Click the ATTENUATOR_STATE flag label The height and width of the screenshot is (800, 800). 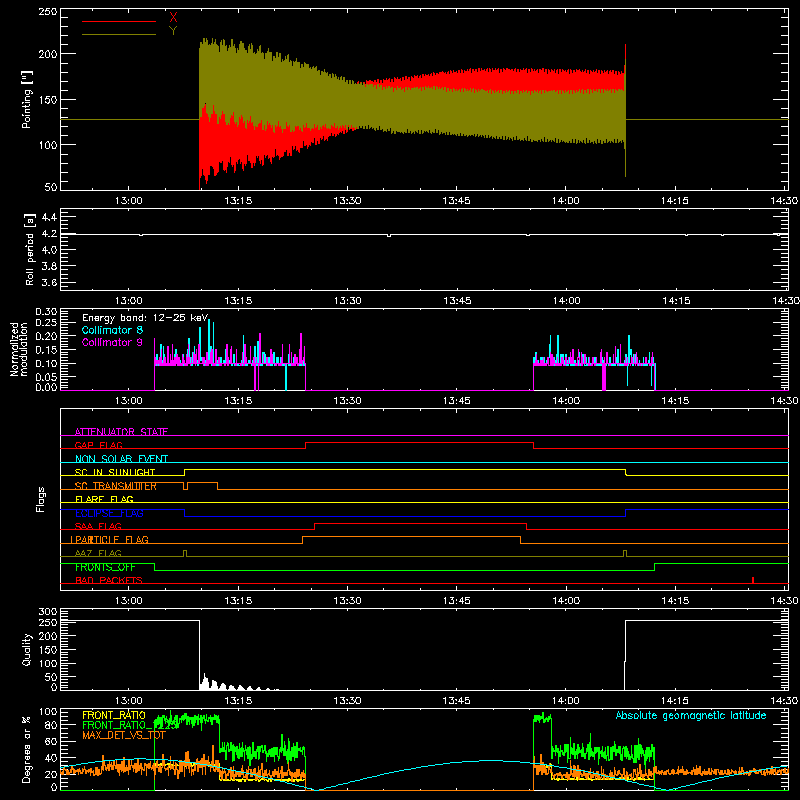pos(121,432)
